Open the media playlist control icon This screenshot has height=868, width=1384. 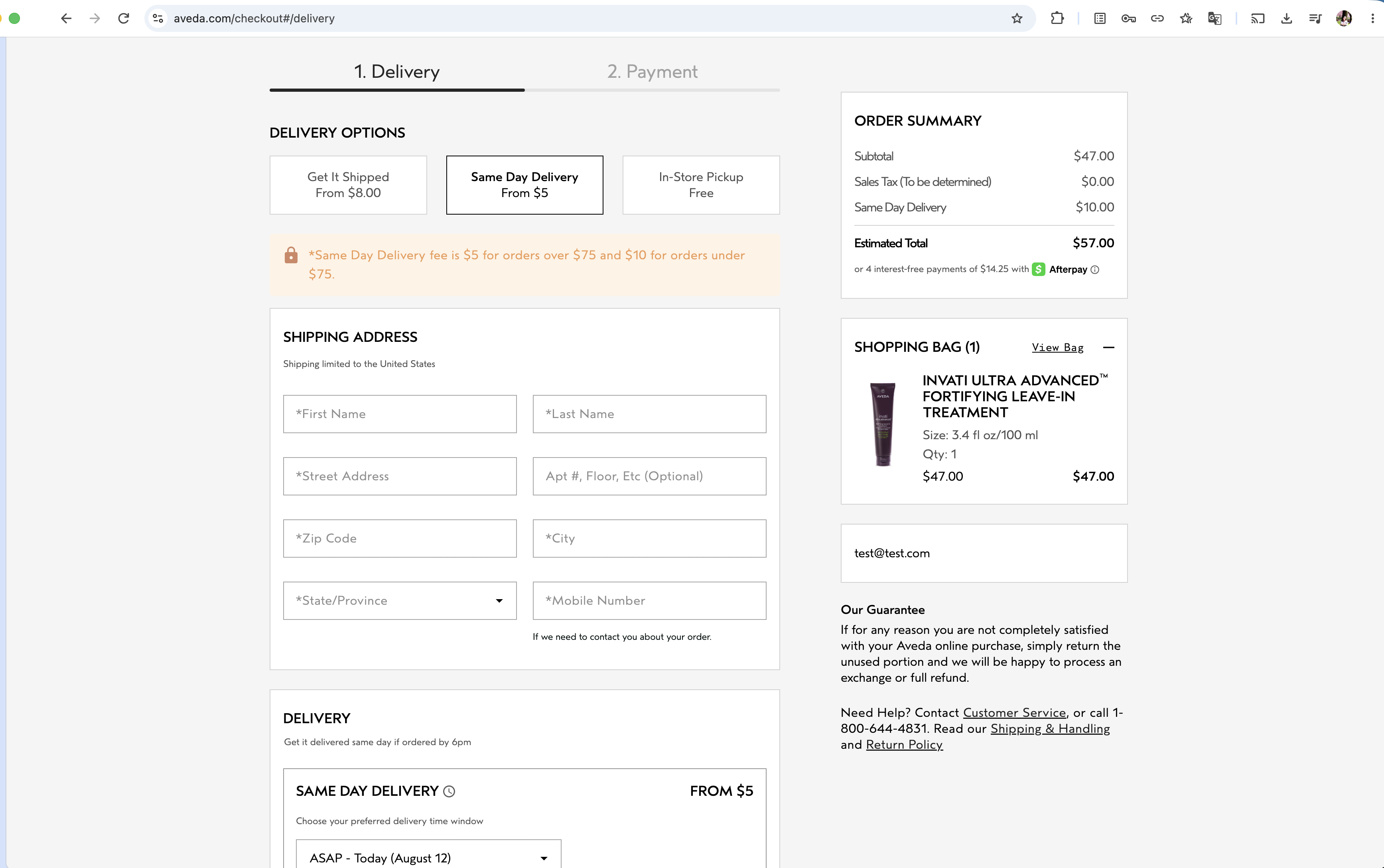coord(1315,18)
